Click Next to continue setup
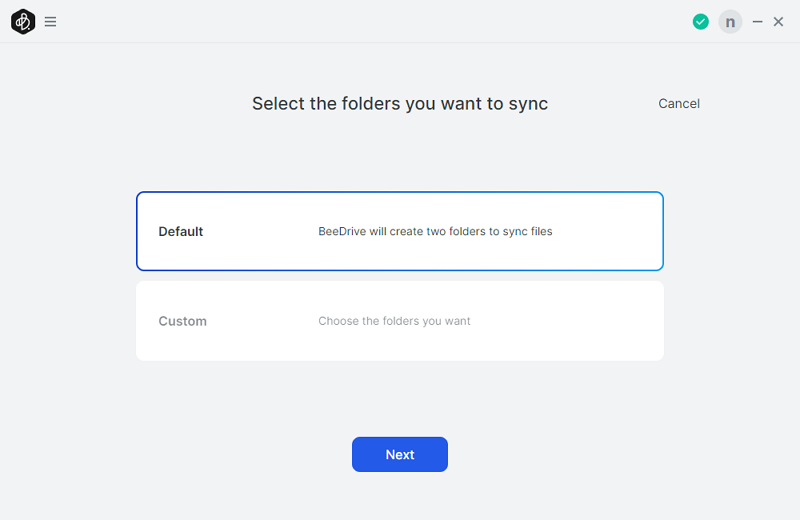The width and height of the screenshot is (800, 520). pos(399,454)
